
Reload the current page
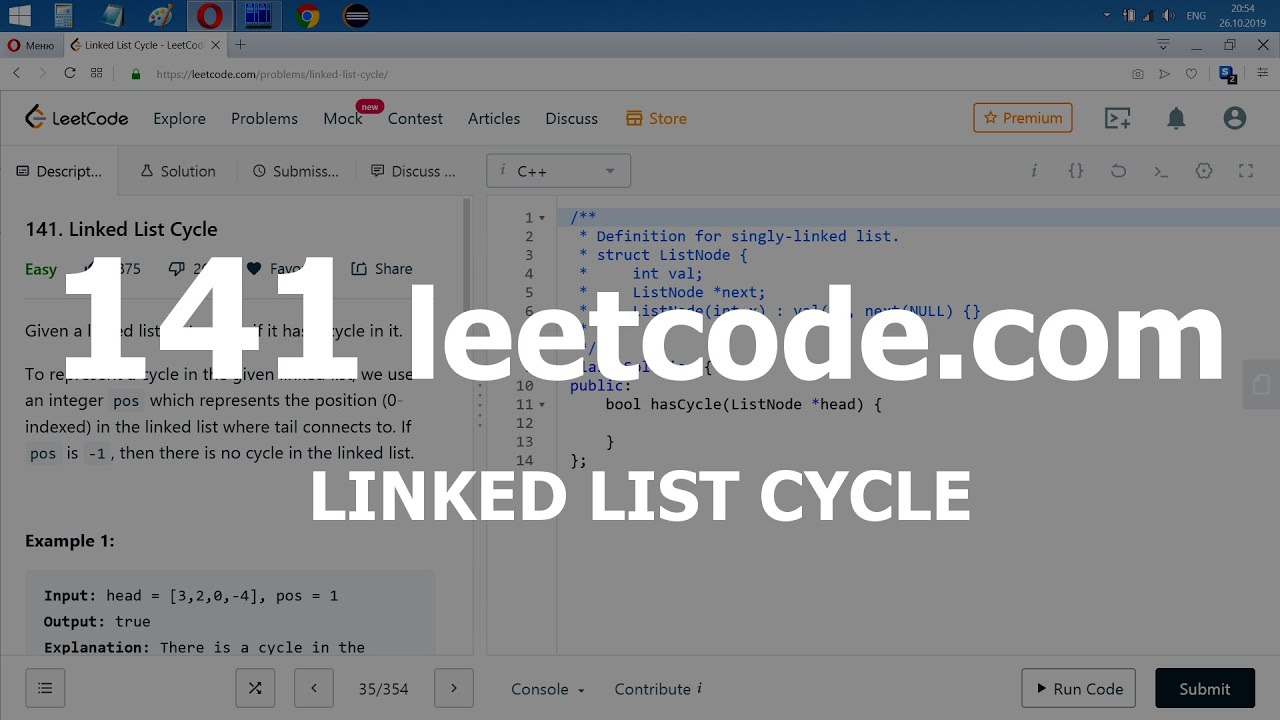click(69, 73)
